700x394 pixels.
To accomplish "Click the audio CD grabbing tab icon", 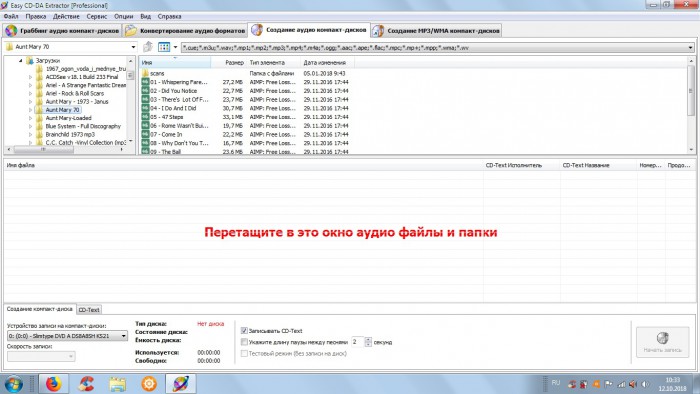I will (x=11, y=30).
